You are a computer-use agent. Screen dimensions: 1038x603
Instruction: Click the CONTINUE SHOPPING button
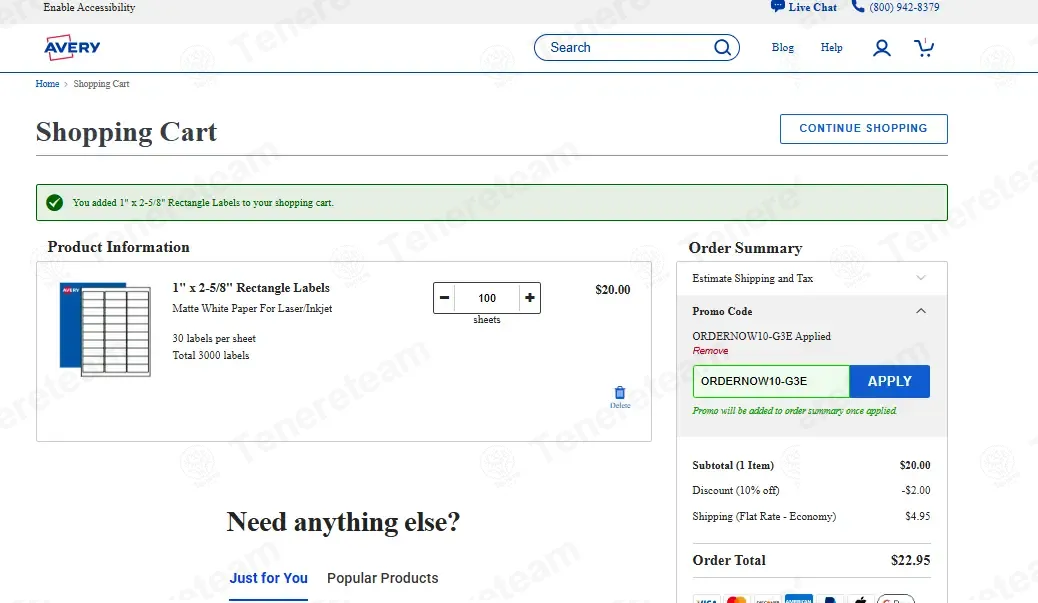point(863,128)
